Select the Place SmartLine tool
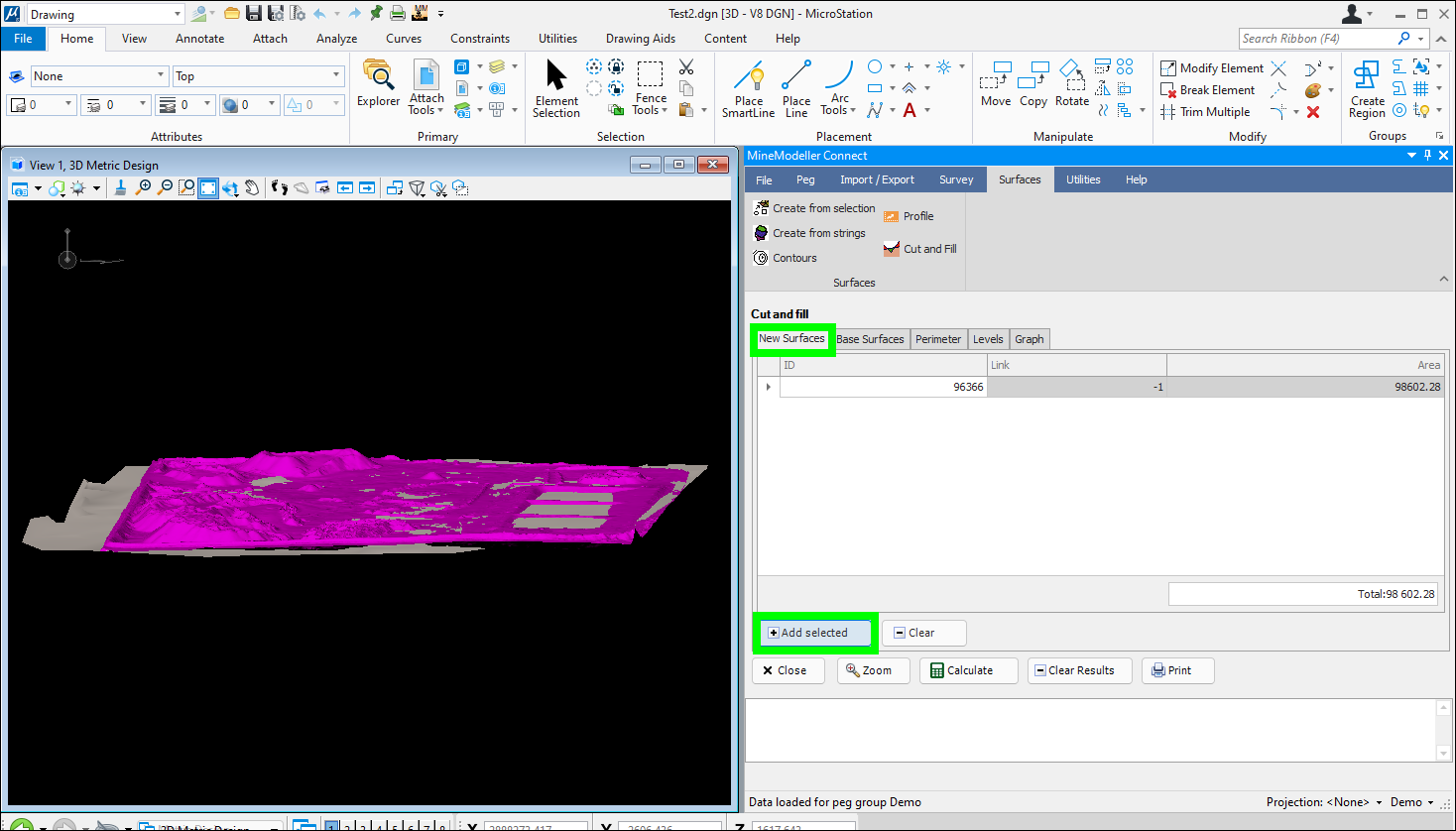Screen dimensions: 1456x831 click(748, 87)
